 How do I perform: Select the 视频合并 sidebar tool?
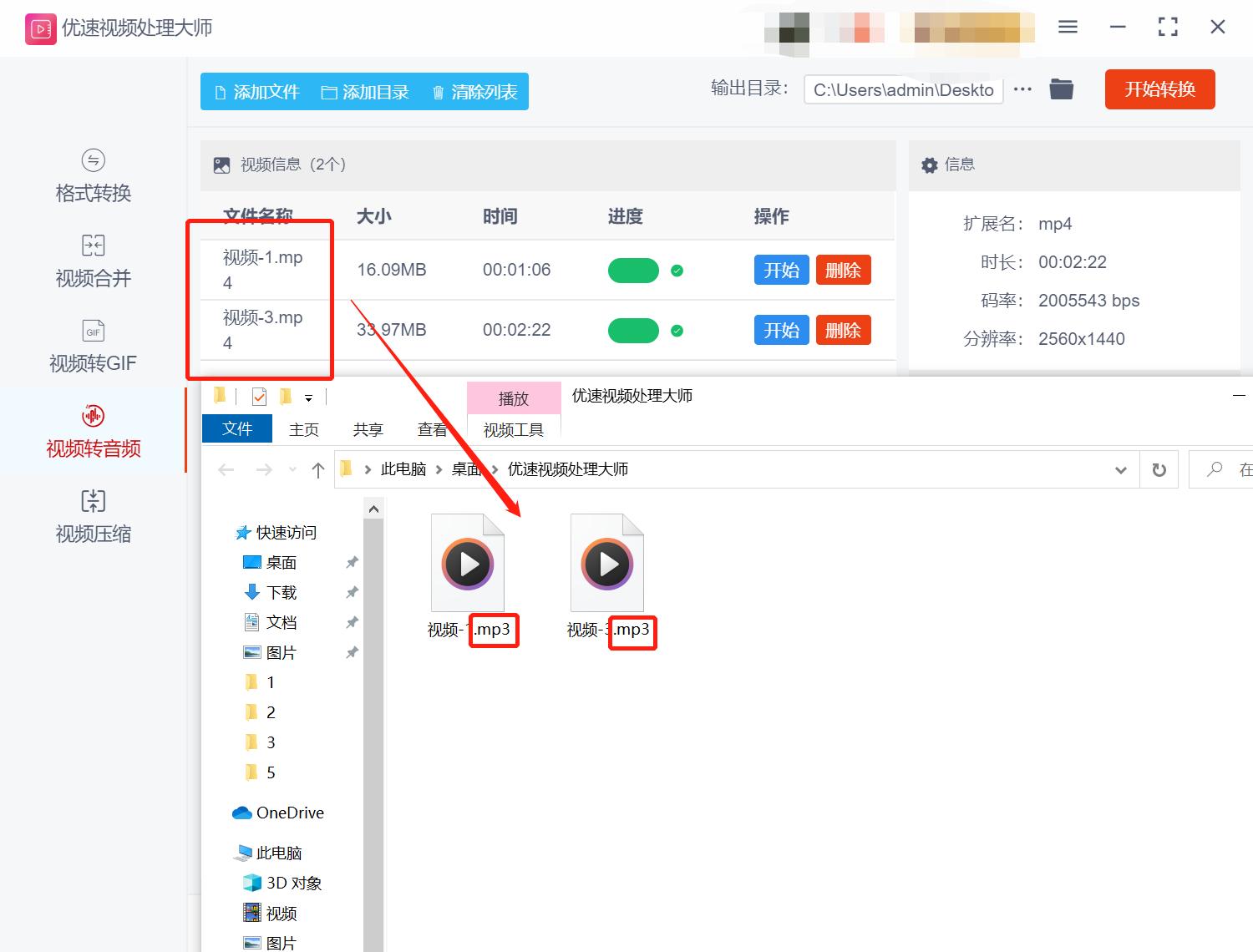pyautogui.click(x=92, y=261)
